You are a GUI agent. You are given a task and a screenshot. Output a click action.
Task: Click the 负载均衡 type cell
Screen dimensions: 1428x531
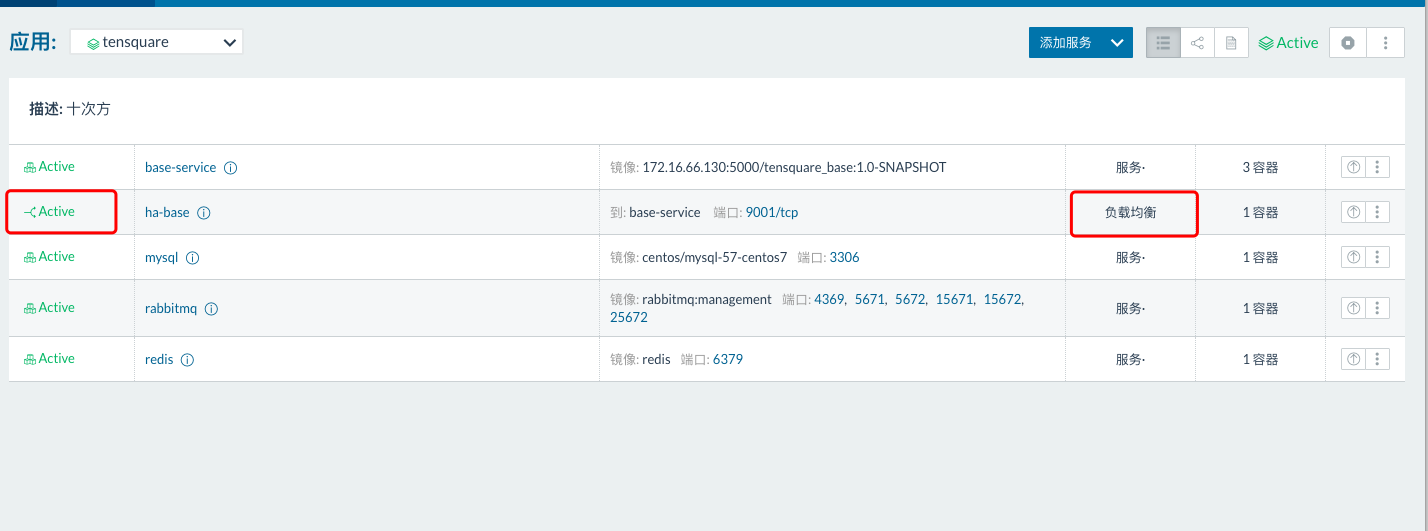tap(1130, 212)
